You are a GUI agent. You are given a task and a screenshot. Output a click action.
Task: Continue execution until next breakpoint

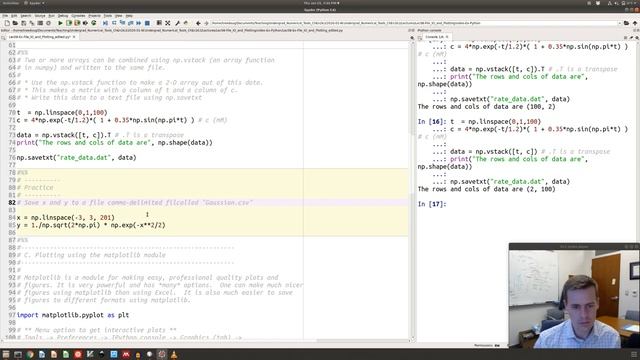click(x=138, y=23)
